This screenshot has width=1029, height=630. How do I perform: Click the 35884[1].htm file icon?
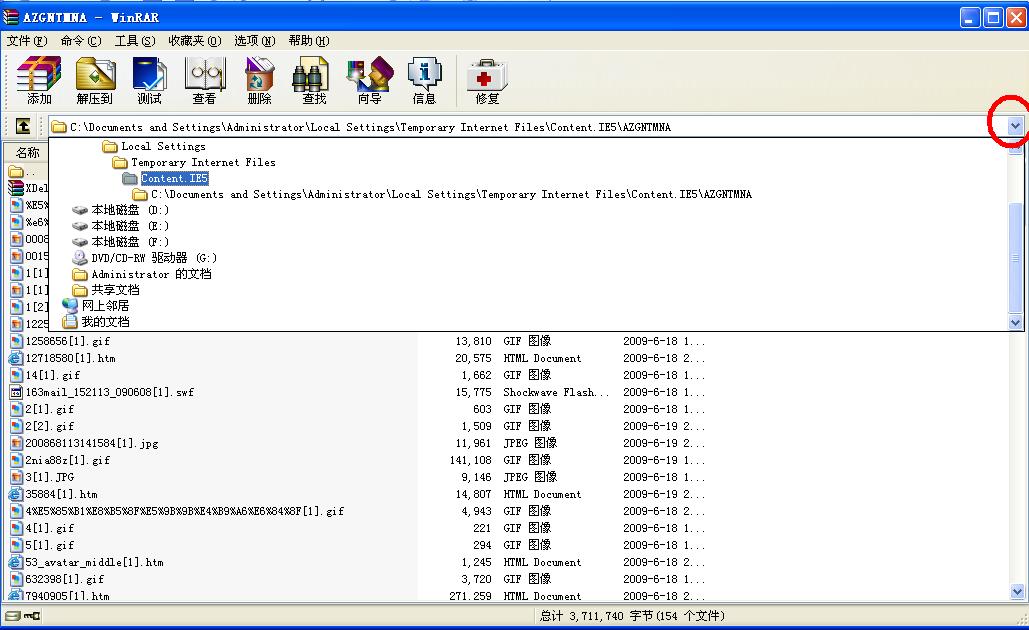(x=16, y=494)
